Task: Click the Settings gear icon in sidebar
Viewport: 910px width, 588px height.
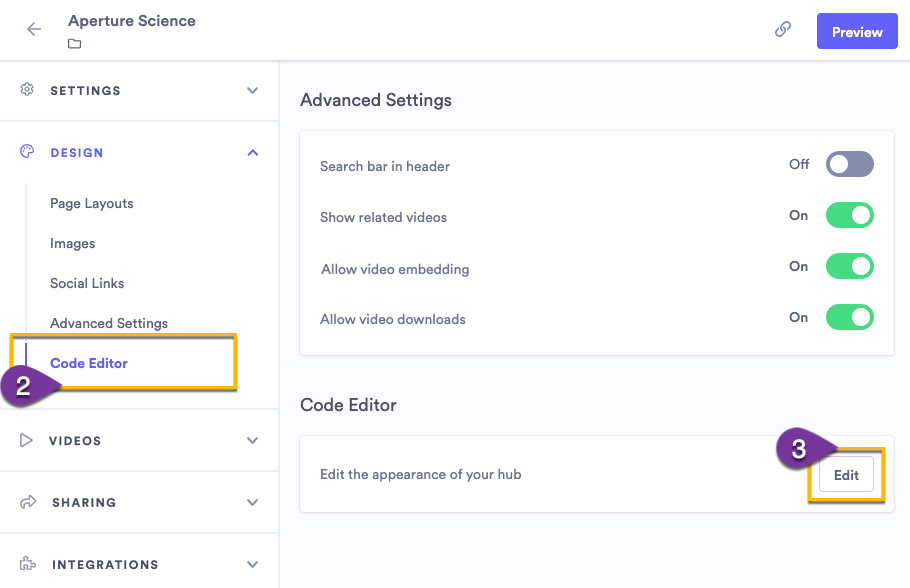Action: pos(25,90)
